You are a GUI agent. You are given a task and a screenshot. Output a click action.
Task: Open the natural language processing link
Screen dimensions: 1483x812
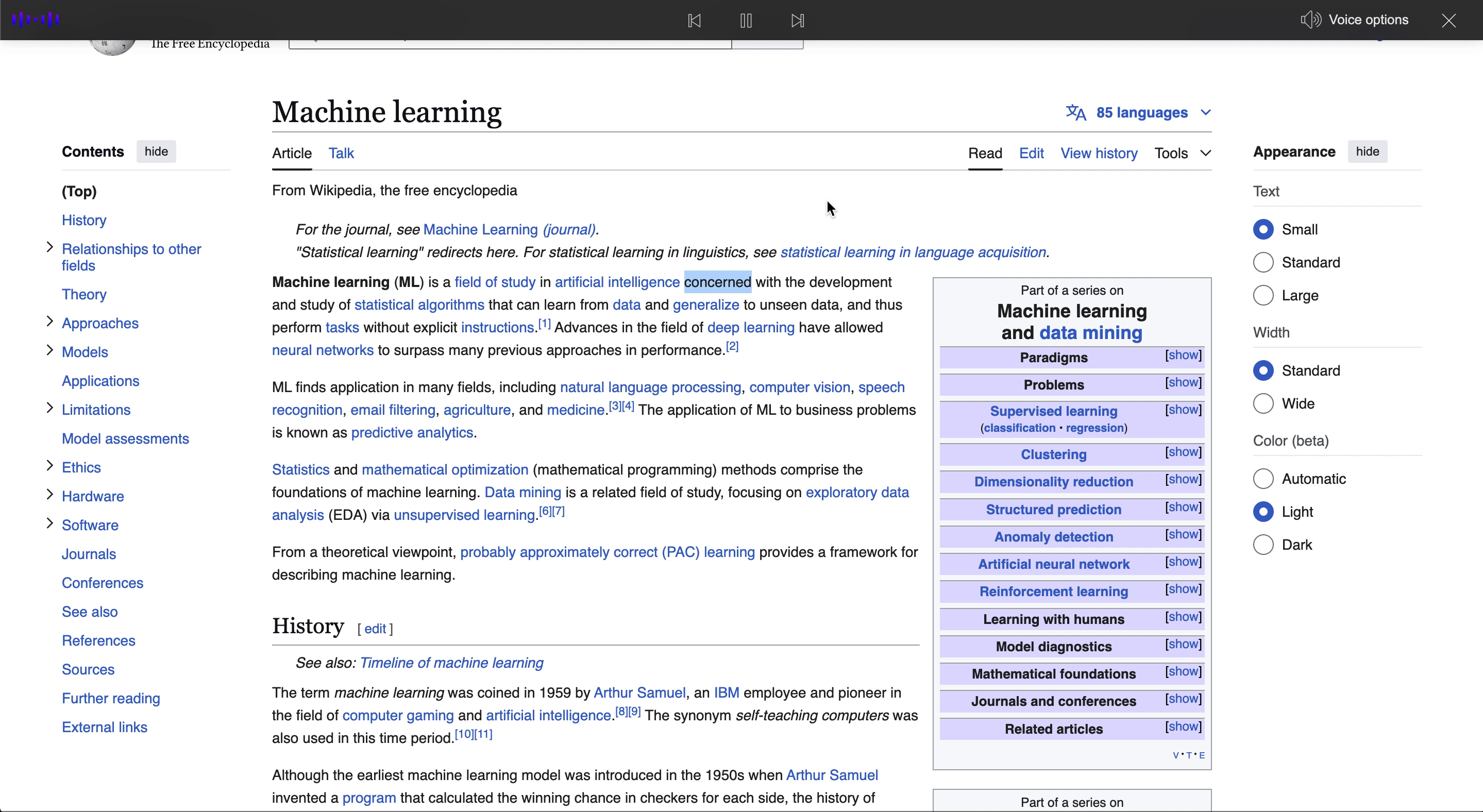[x=650, y=387]
